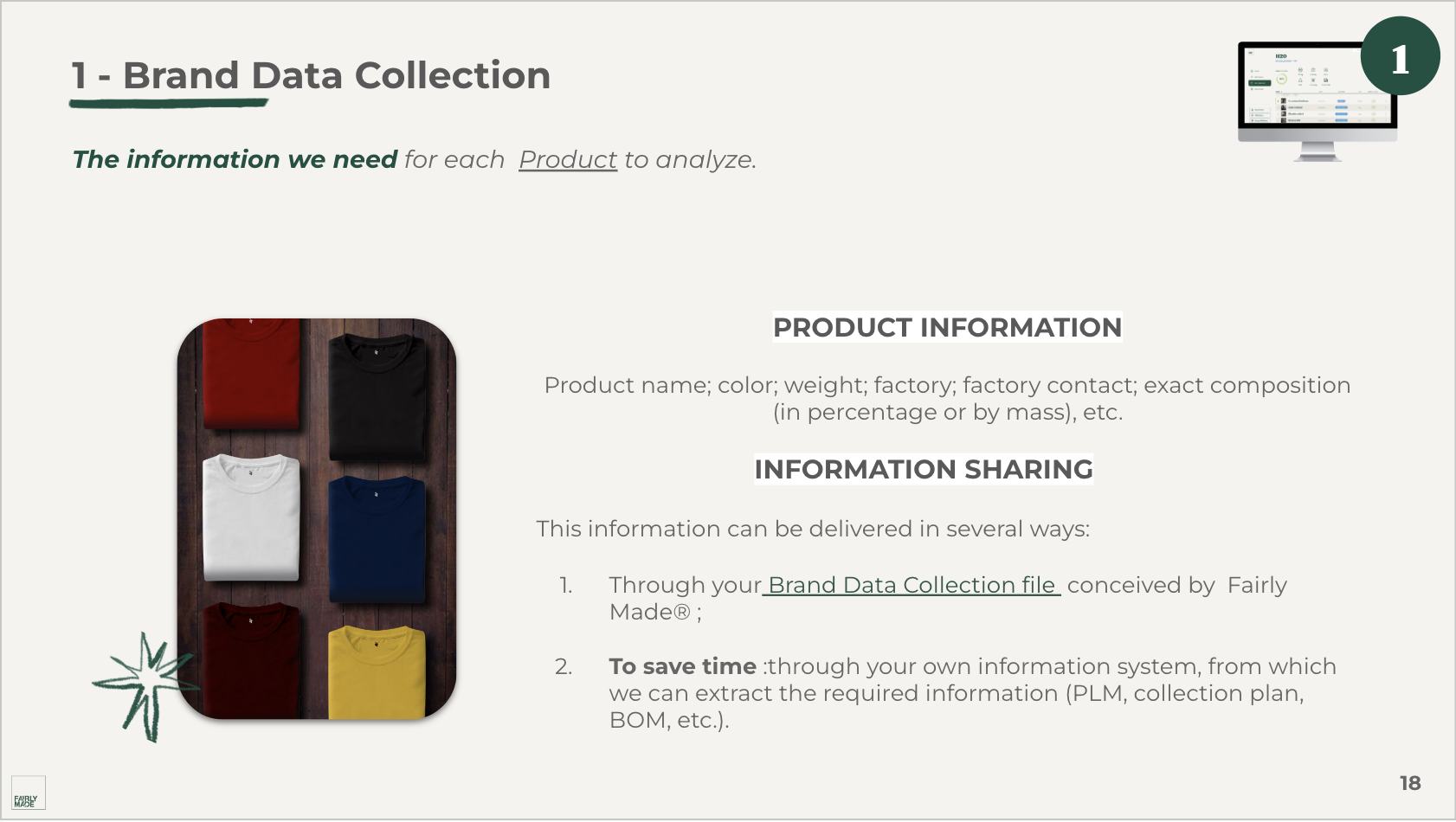Click the PRODUCT INFORMATION heading
1456x822 pixels.
947,327
